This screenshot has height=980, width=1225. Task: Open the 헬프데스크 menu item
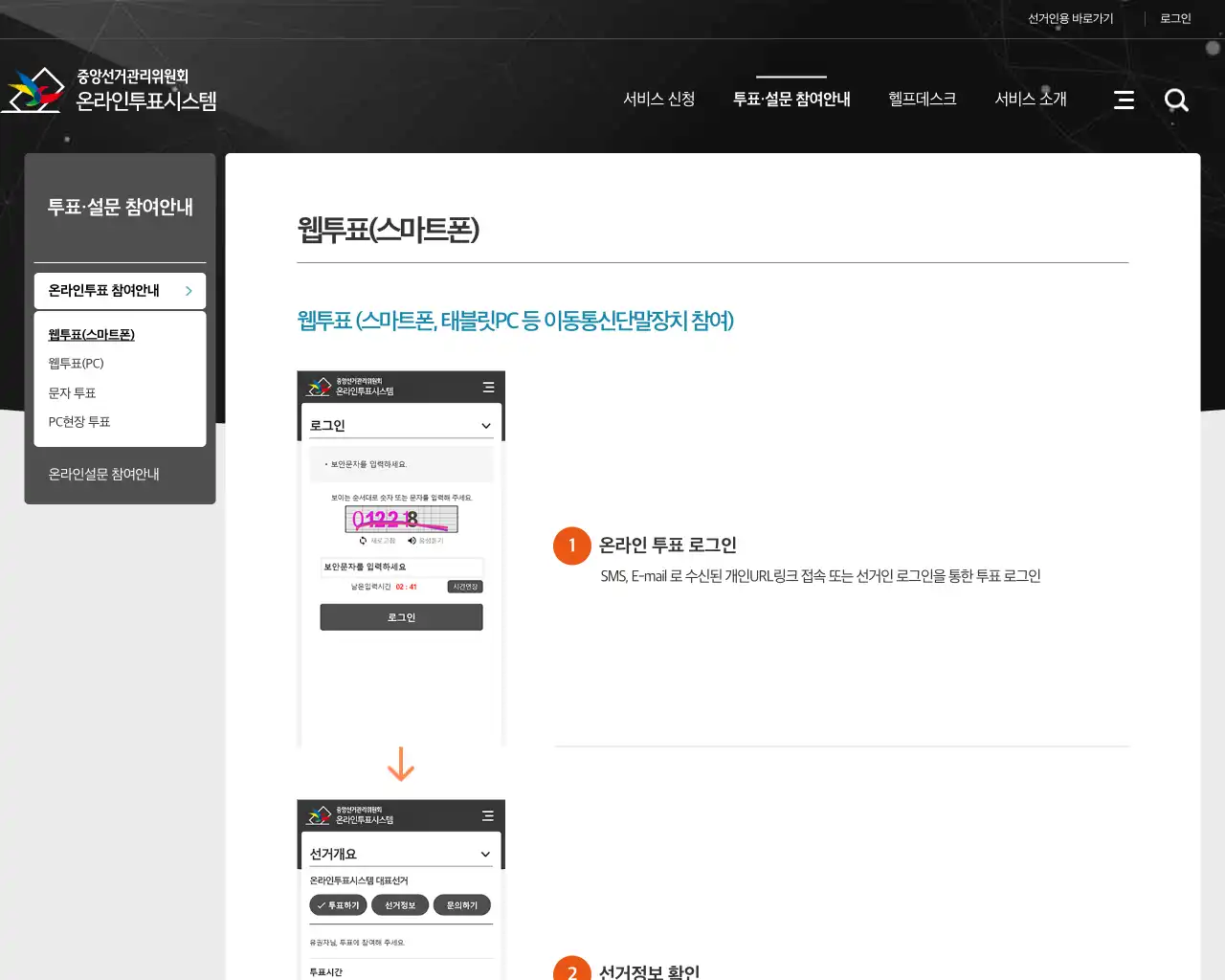[921, 99]
